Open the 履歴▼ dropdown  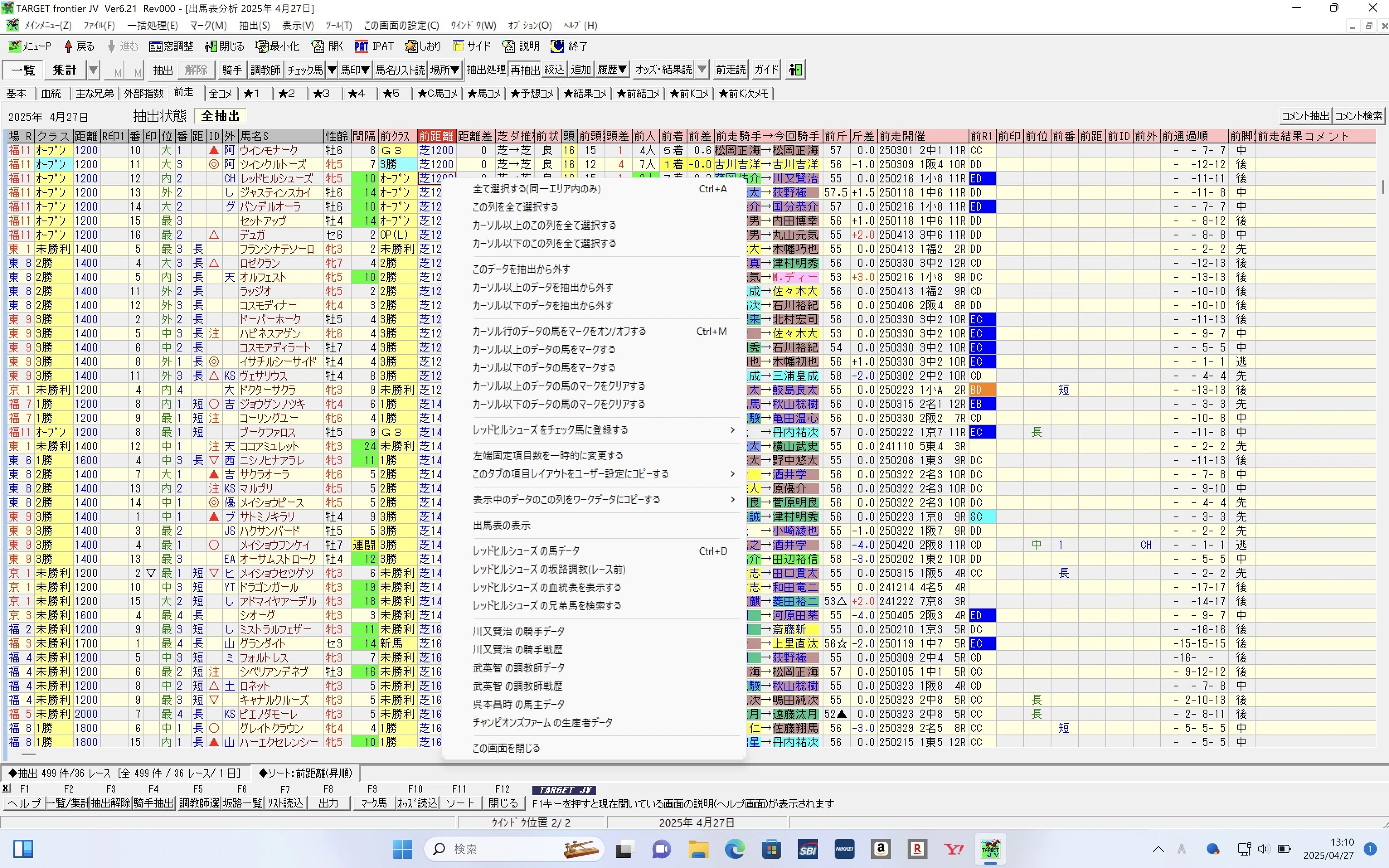pyautogui.click(x=612, y=70)
